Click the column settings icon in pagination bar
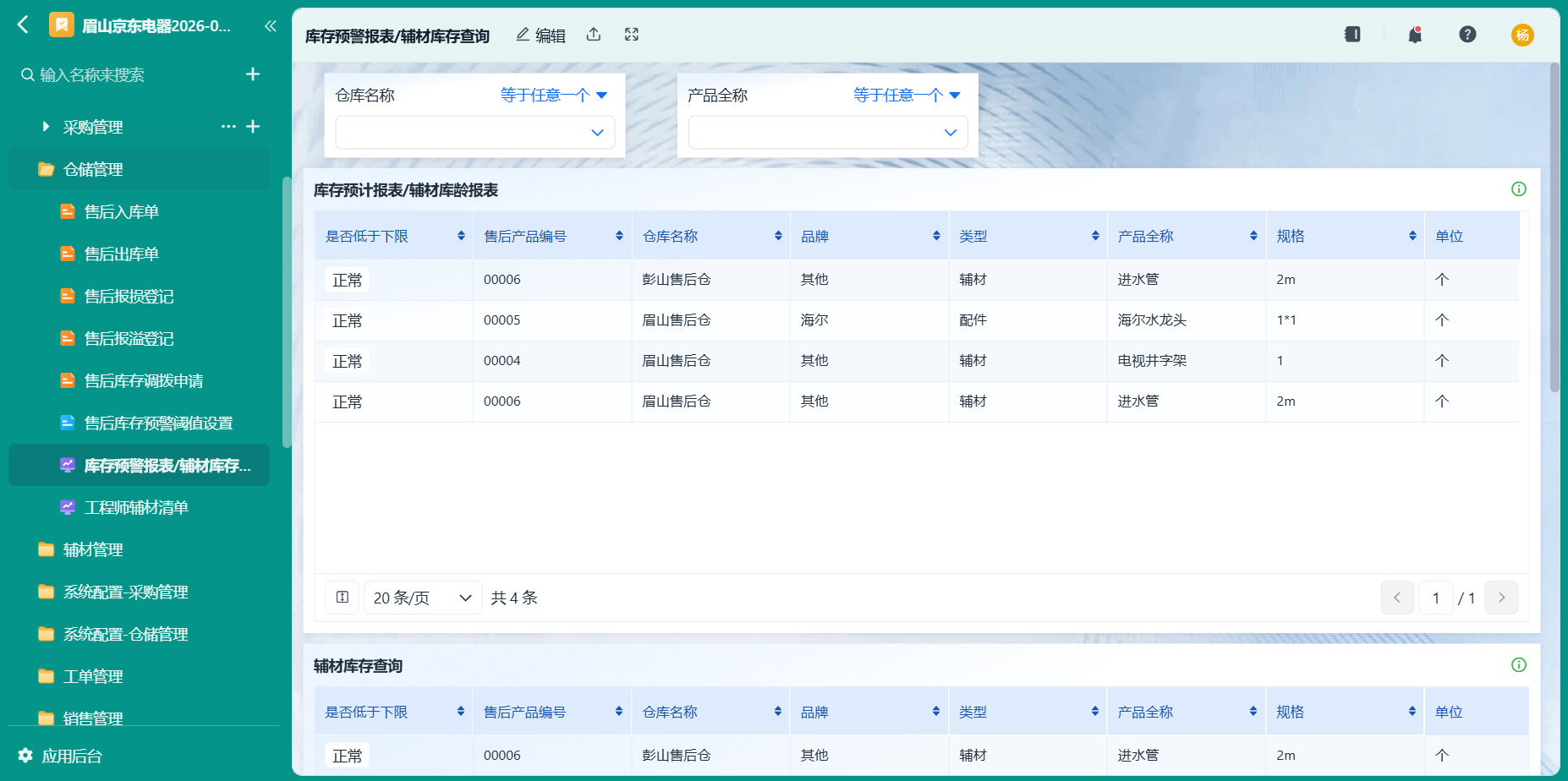The height and width of the screenshot is (781, 1568). (x=343, y=598)
